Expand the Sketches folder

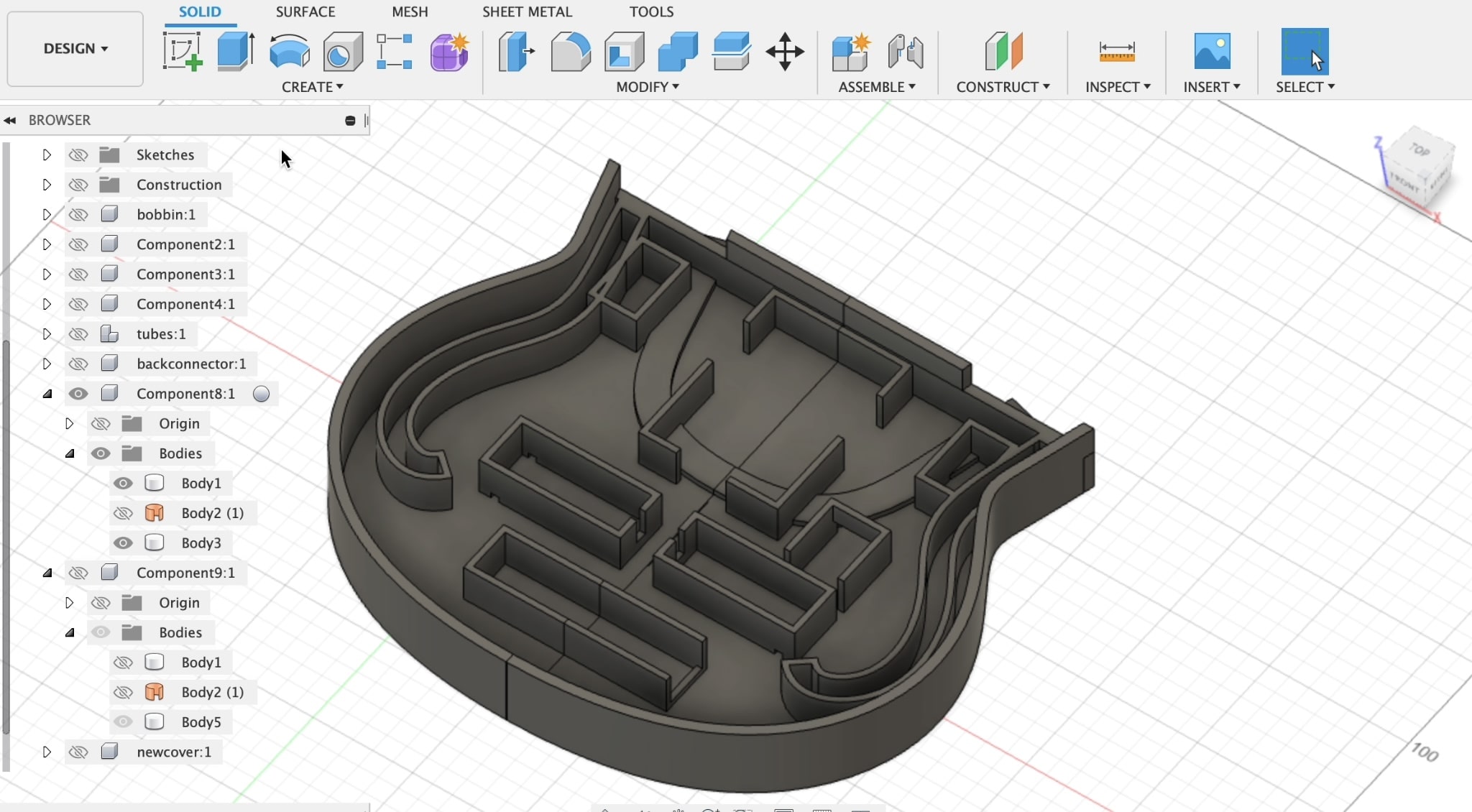point(47,154)
